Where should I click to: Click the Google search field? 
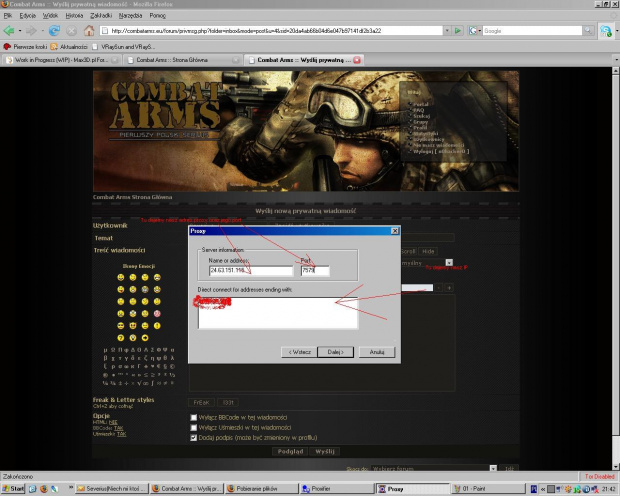click(x=532, y=30)
